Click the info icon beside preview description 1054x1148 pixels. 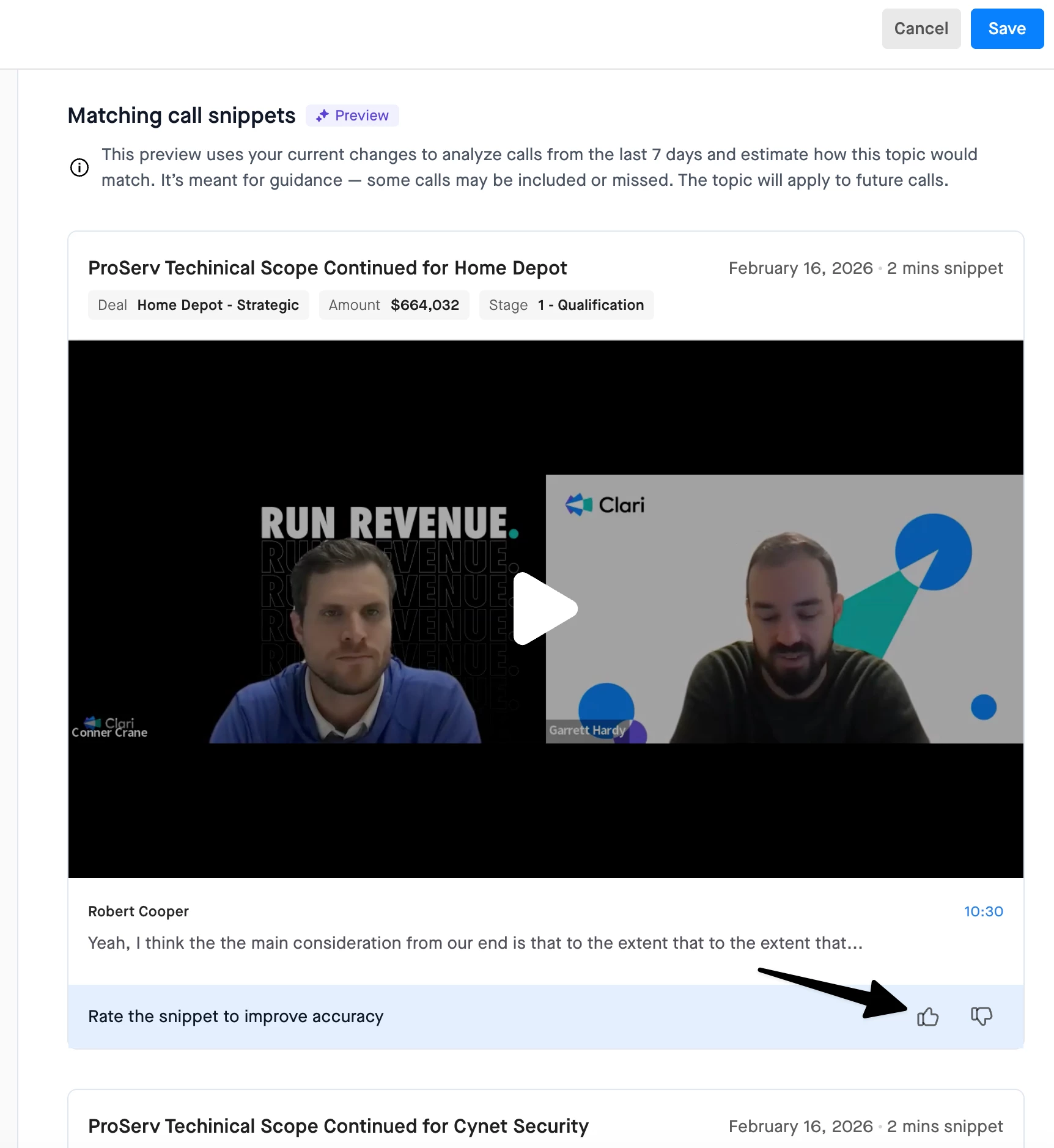coord(79,167)
